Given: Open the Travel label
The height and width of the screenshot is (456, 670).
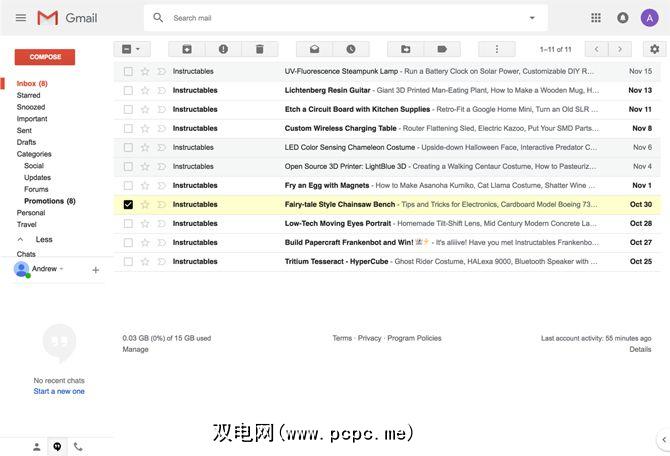Looking at the screenshot, I should pyautogui.click(x=26, y=224).
